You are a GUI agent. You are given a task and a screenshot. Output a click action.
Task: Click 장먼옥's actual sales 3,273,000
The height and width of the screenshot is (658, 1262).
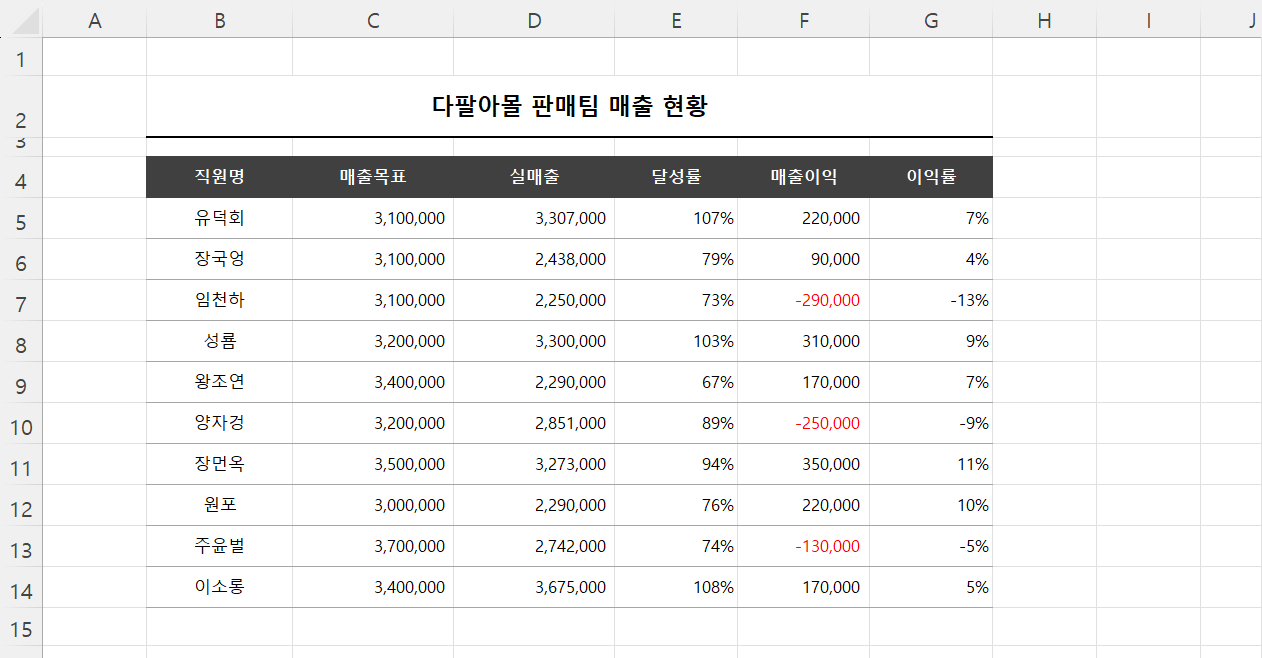click(x=570, y=464)
